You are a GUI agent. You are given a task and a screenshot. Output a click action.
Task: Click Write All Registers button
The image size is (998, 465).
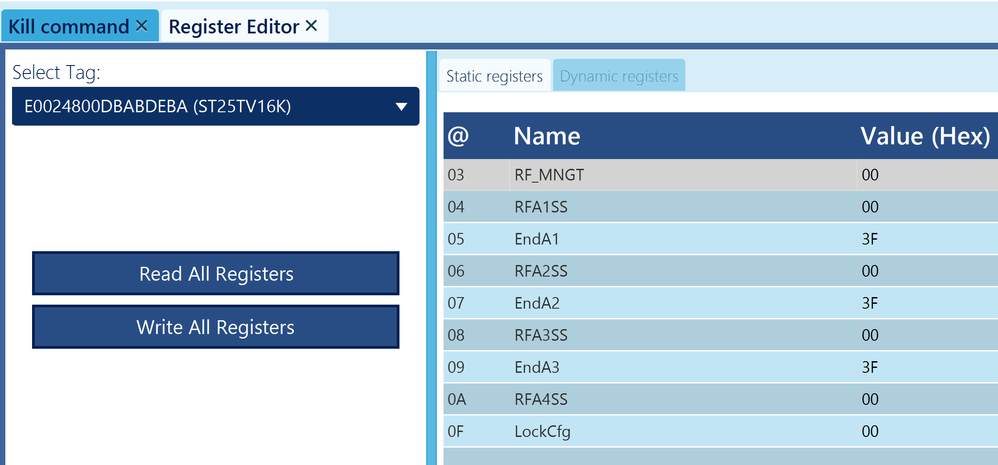[x=216, y=327]
